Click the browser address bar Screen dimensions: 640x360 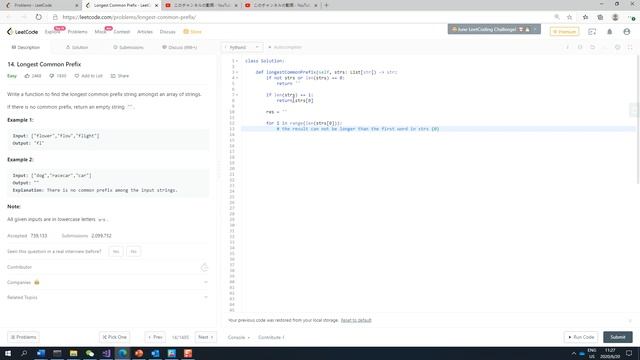coord(302,17)
